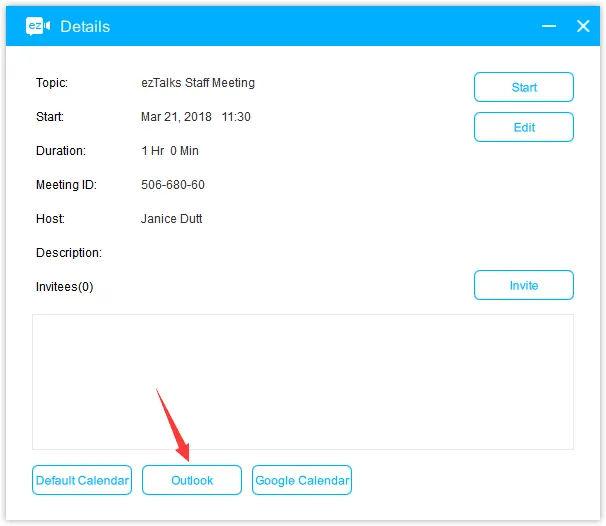Click the start time 11:30
The image size is (606, 526).
(236, 117)
